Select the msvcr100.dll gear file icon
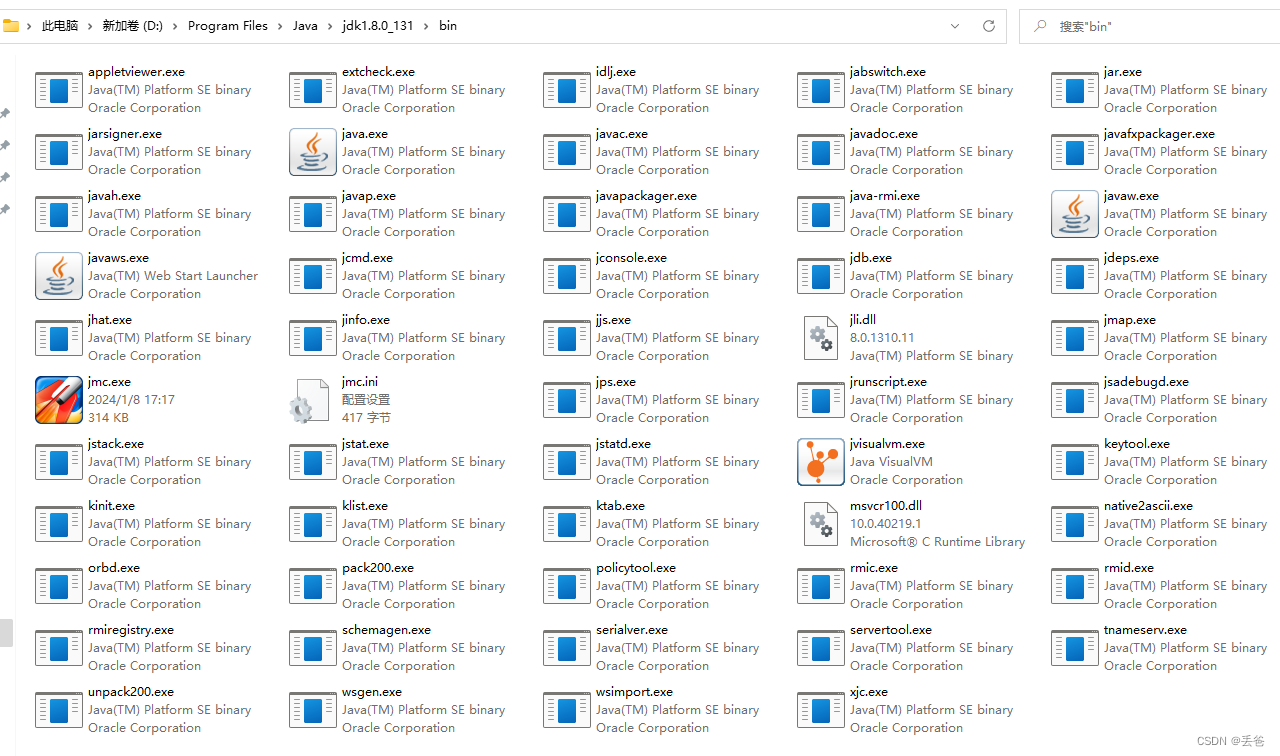The width and height of the screenshot is (1280, 756). point(821,524)
